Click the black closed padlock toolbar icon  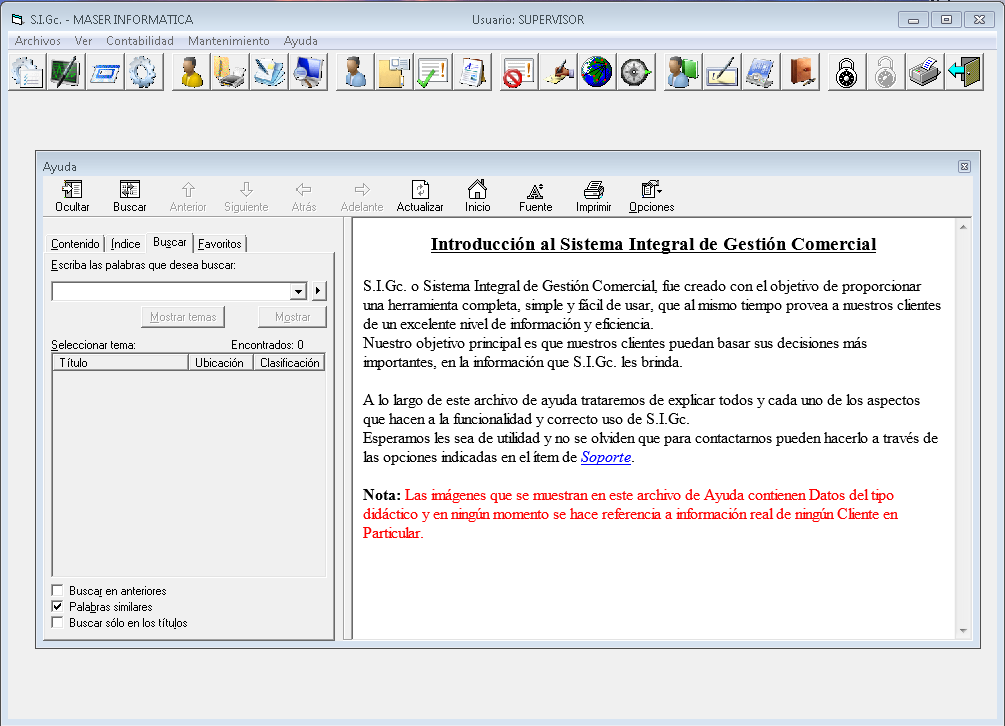(847, 72)
